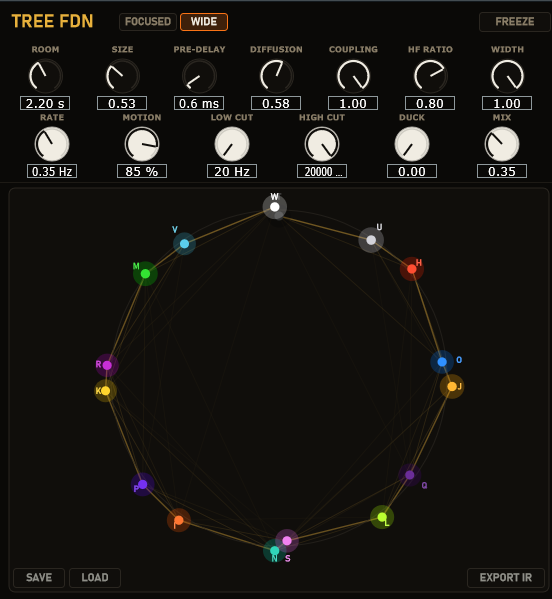Toggle WIDE mode
Image resolution: width=552 pixels, height=599 pixels.
204,22
